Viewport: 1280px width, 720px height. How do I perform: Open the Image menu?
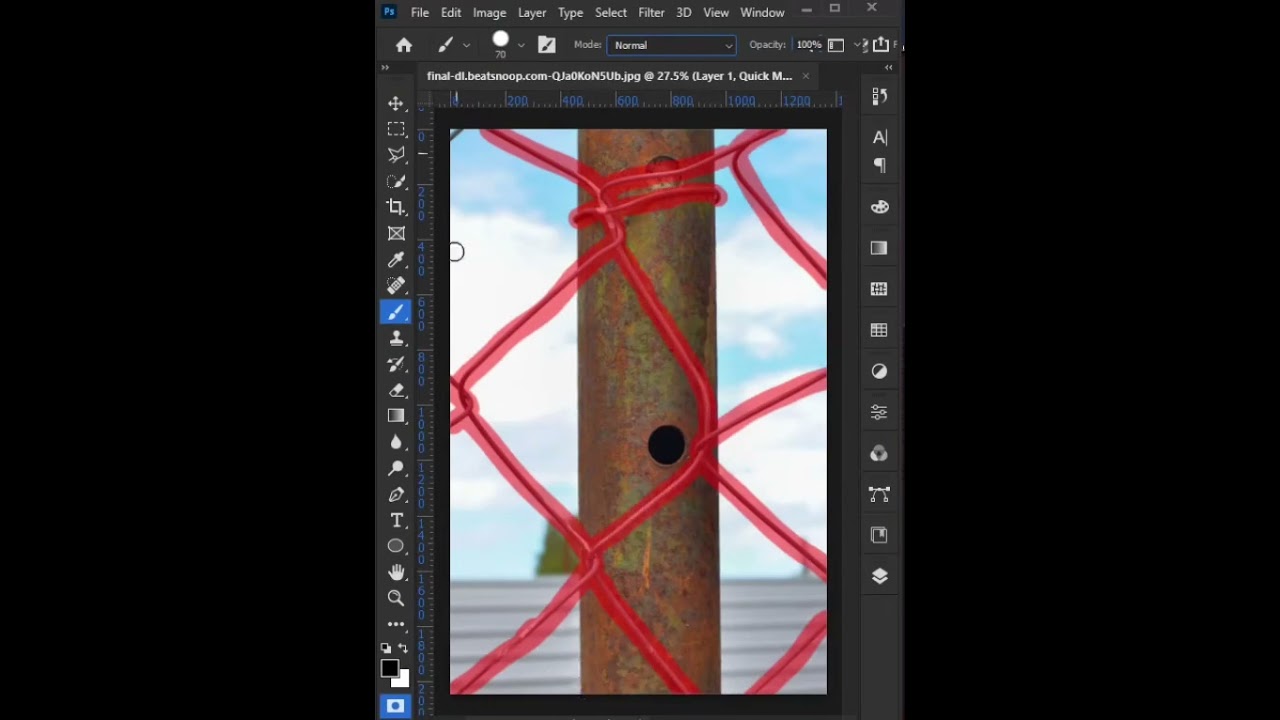click(x=489, y=12)
